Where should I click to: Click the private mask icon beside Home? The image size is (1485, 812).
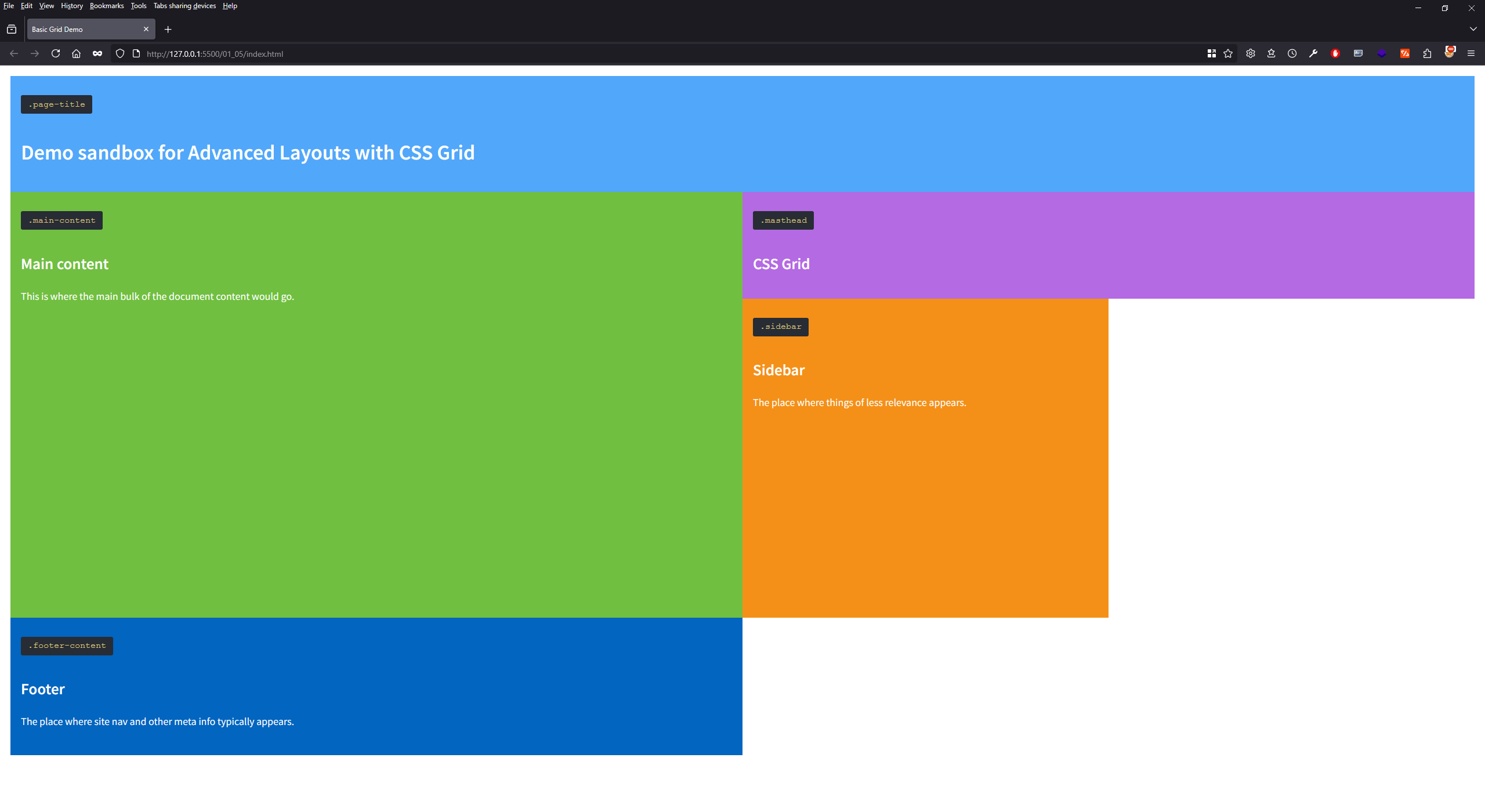pyautogui.click(x=97, y=53)
